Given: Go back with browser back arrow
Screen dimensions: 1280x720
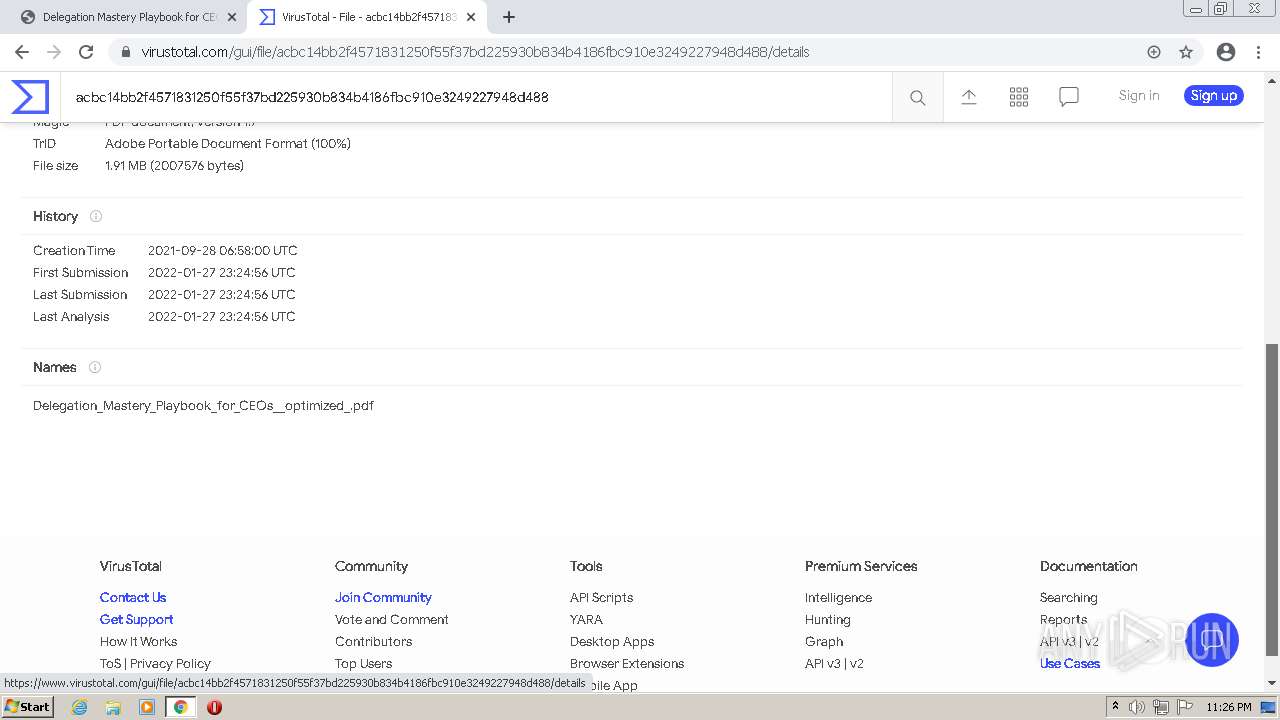Looking at the screenshot, I should click(x=22, y=52).
